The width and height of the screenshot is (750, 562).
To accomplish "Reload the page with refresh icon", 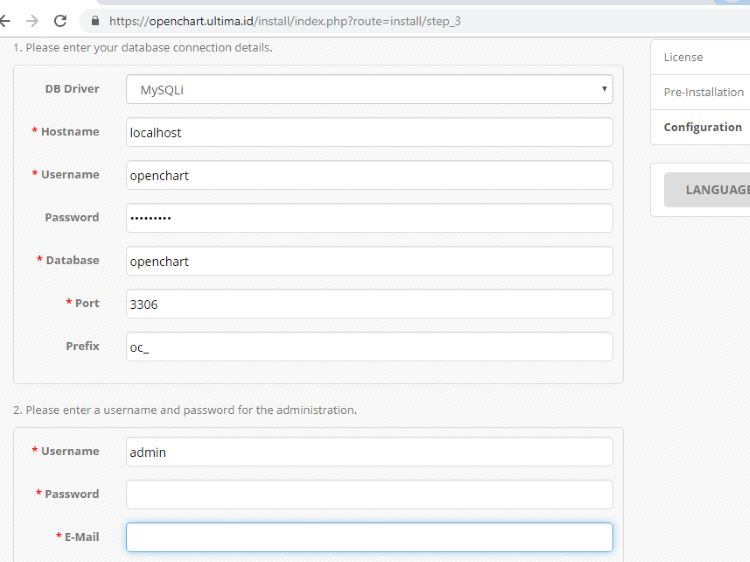I will pos(60,21).
